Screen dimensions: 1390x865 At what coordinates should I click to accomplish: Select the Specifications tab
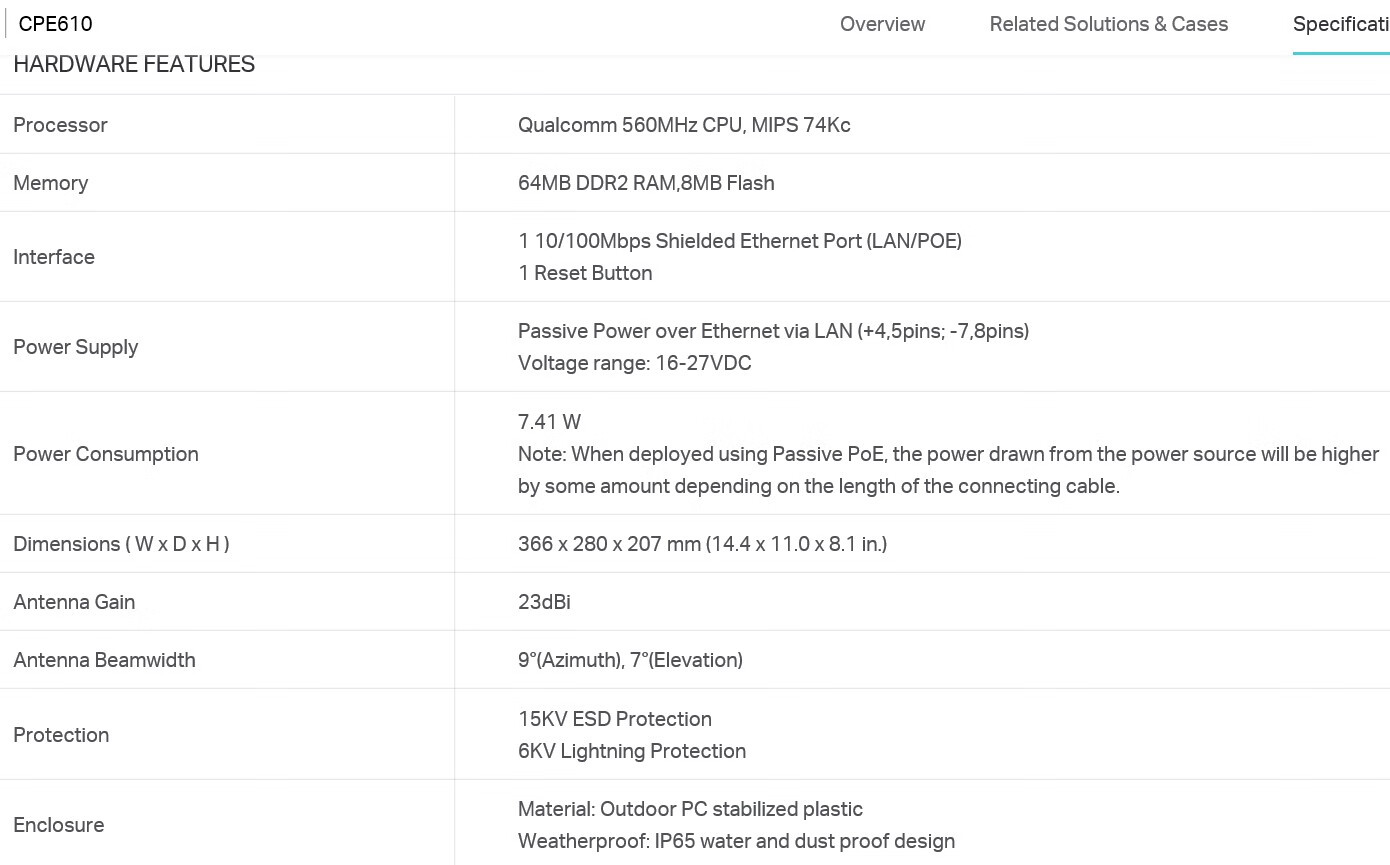1341,24
